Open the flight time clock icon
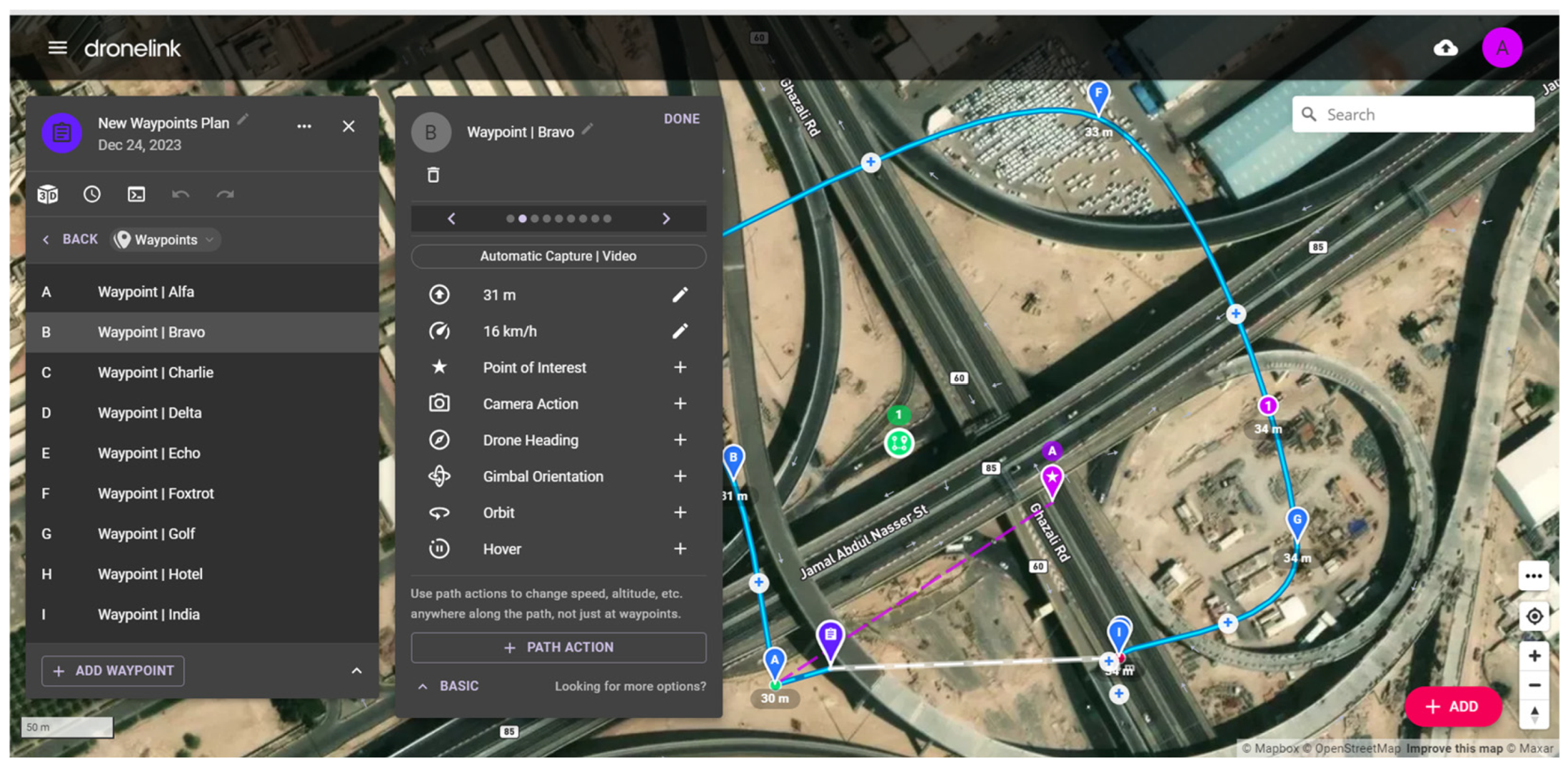The width and height of the screenshot is (1568, 768). [x=92, y=195]
